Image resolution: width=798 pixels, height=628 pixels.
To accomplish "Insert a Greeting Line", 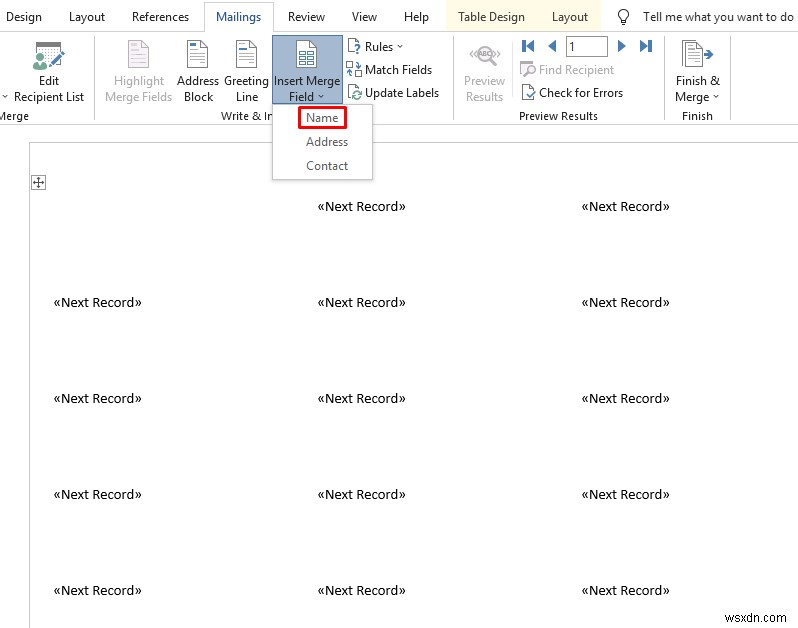I will [x=246, y=72].
